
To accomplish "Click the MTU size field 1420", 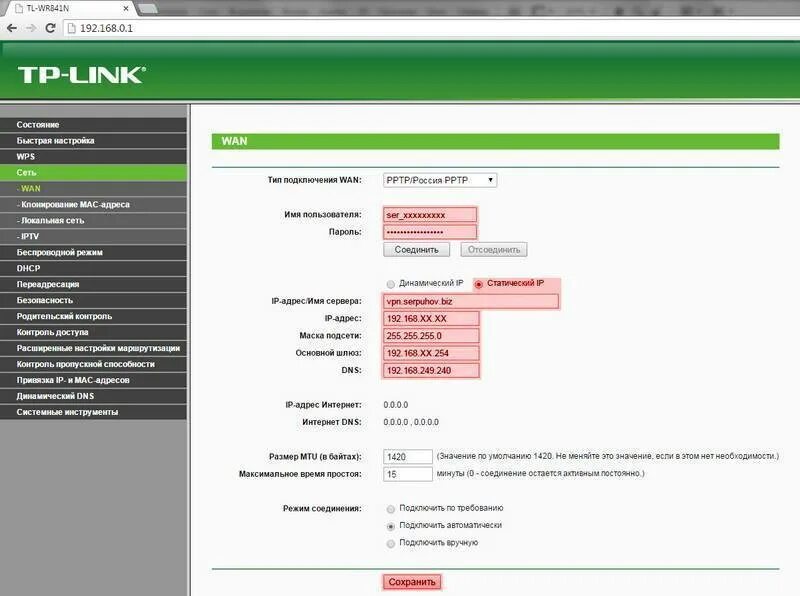I will point(408,457).
